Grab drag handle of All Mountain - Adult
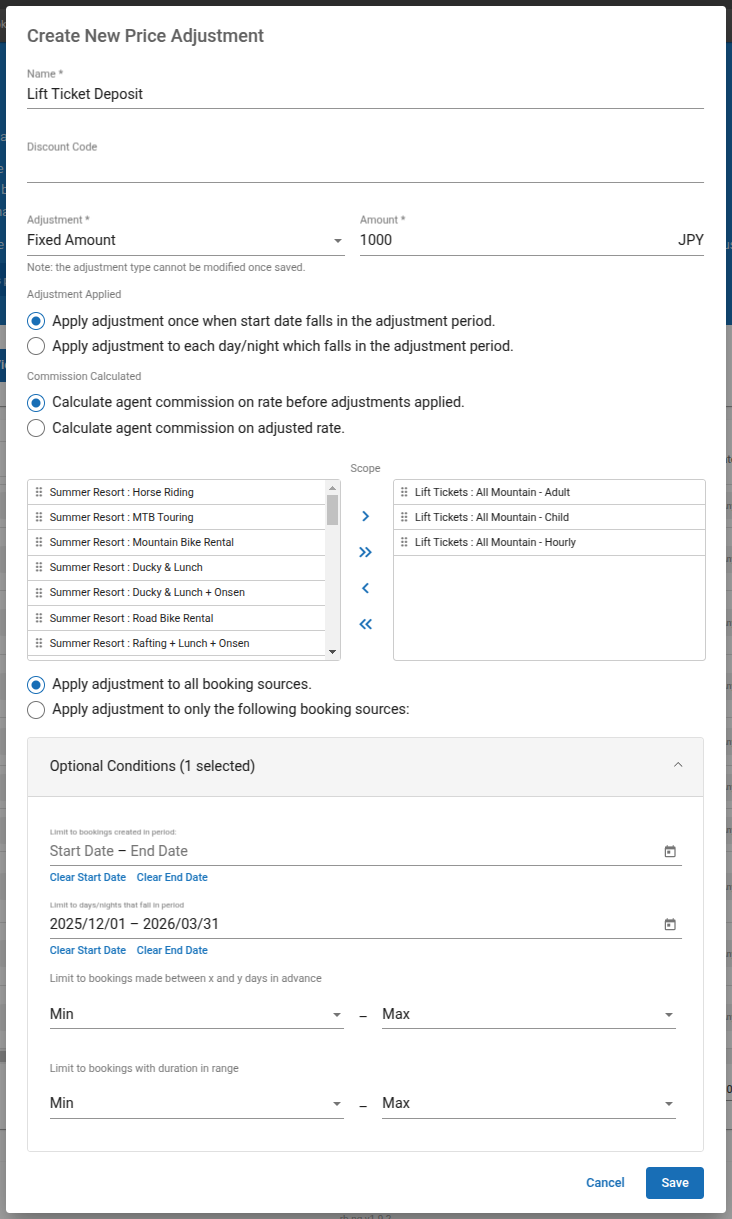Screen dimensions: 732x1219 coord(404,492)
